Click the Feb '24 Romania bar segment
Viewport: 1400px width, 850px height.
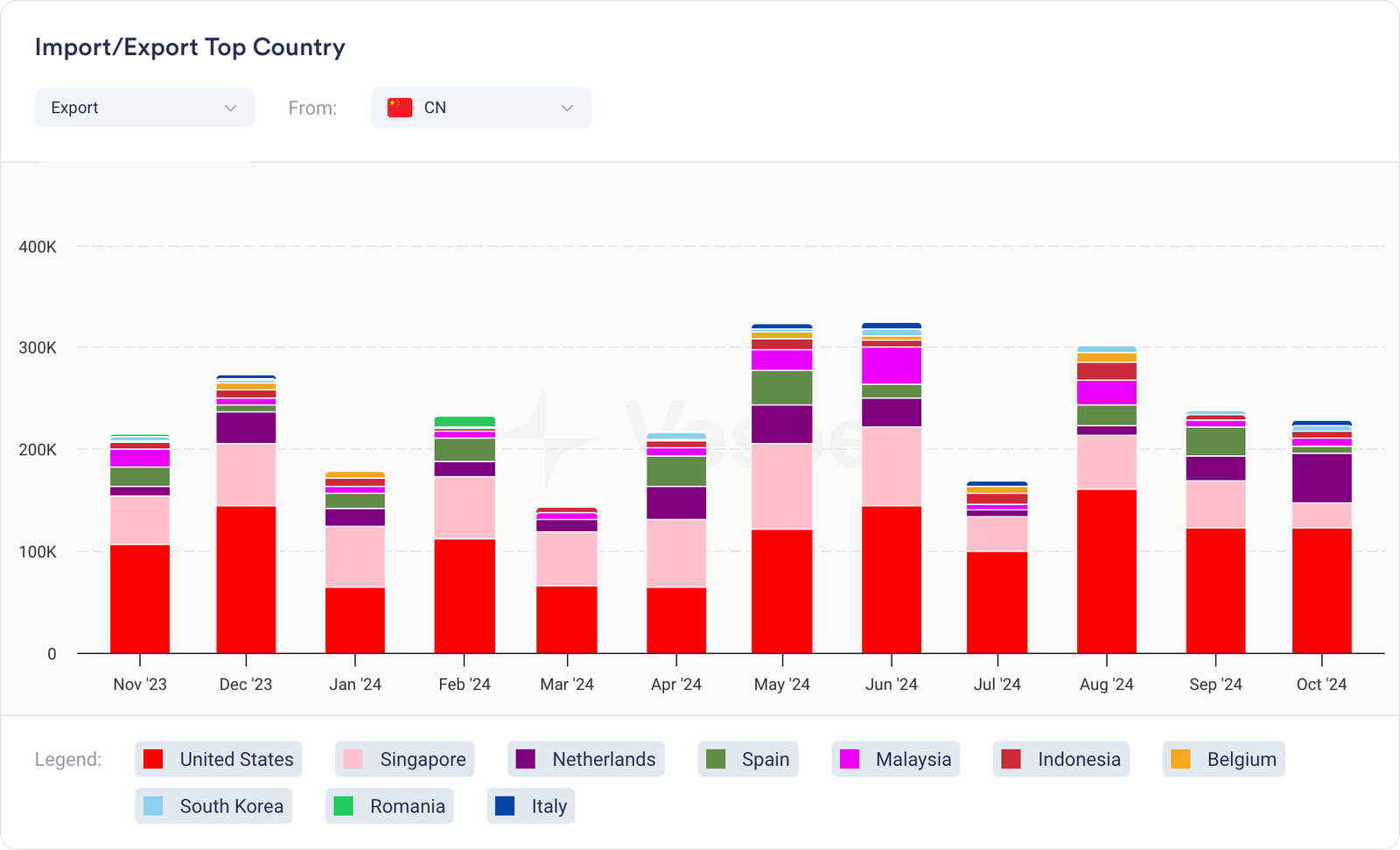[x=465, y=422]
